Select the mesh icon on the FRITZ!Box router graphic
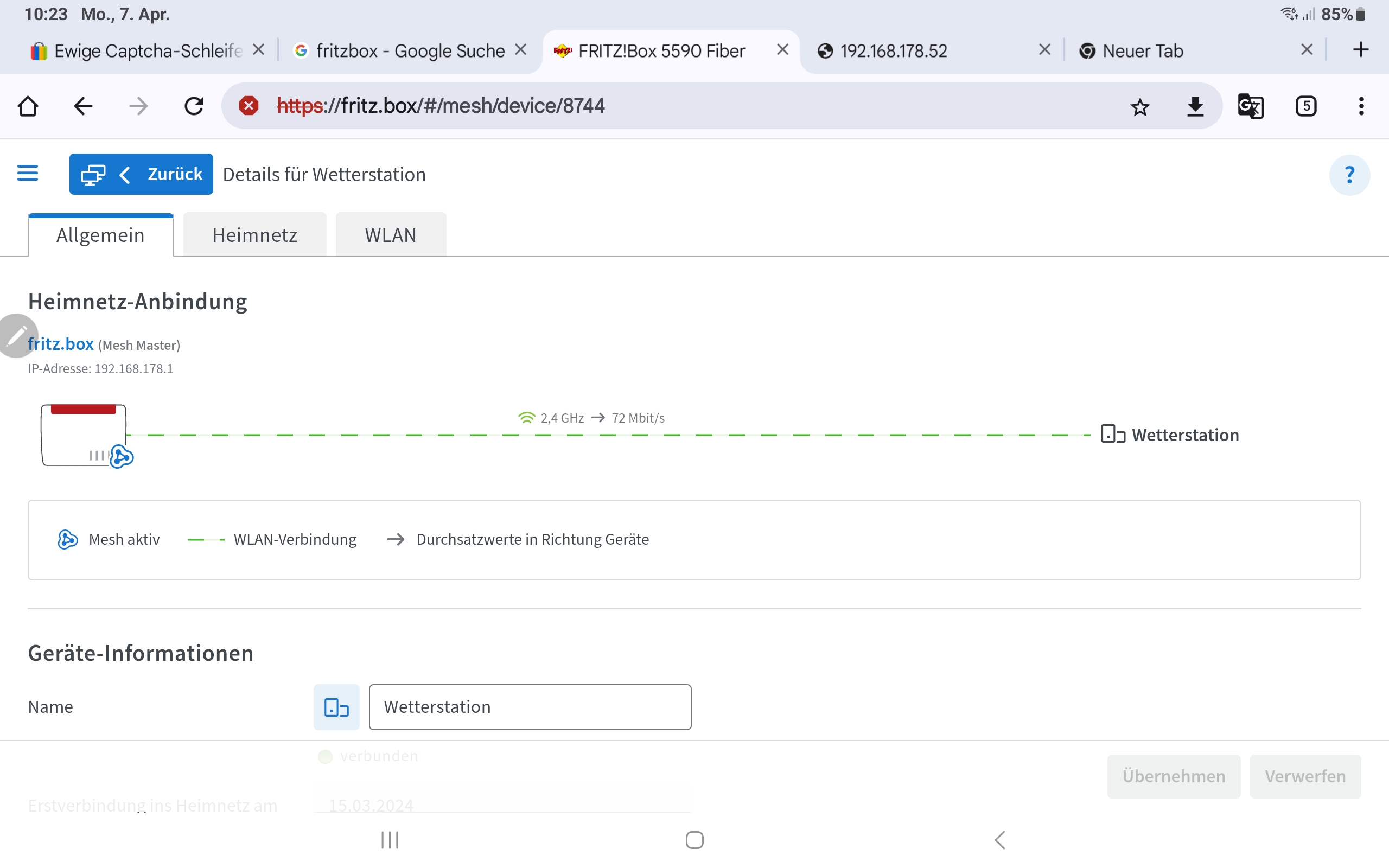 (x=121, y=457)
